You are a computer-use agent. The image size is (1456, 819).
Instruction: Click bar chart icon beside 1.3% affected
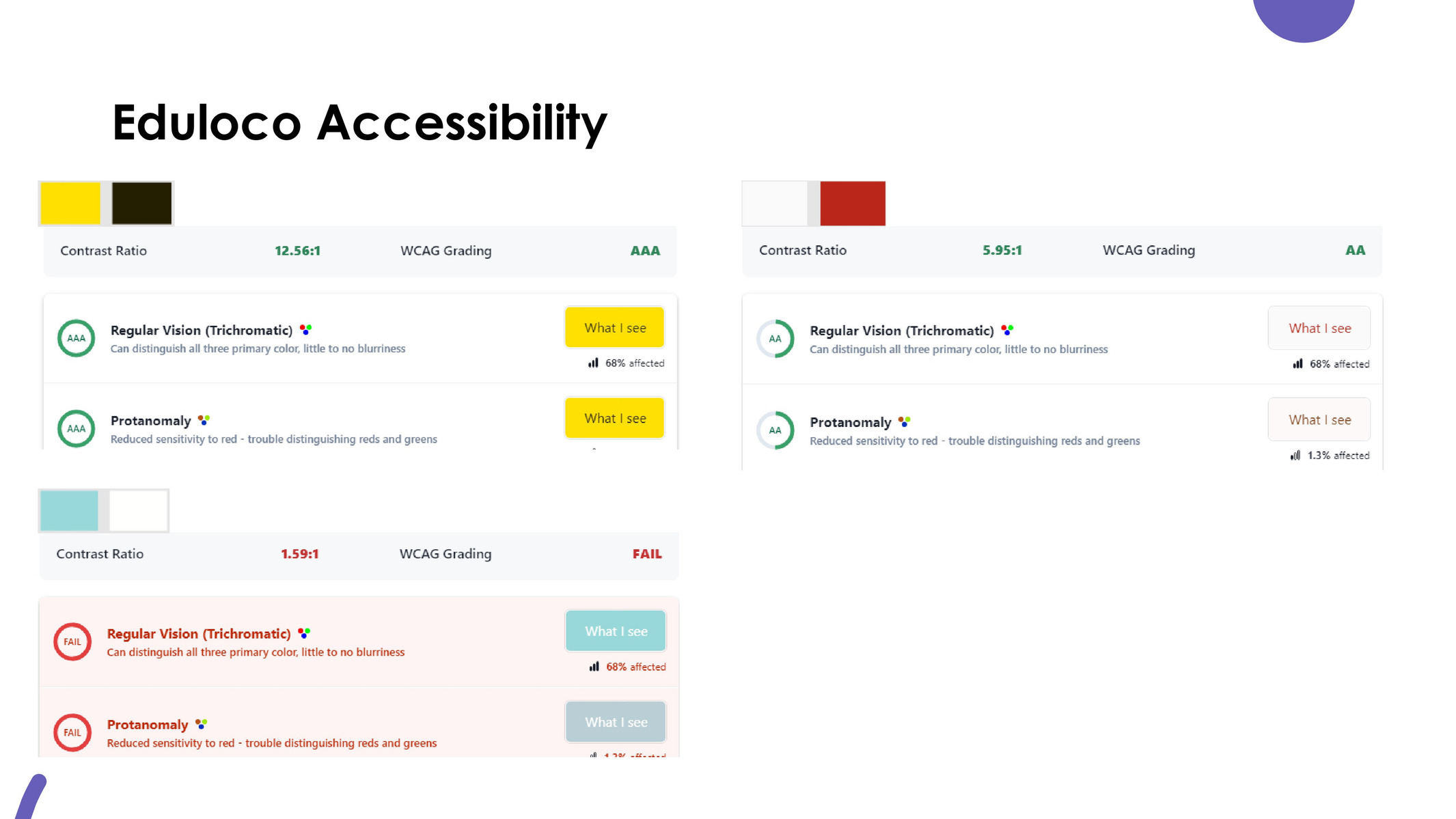1295,456
